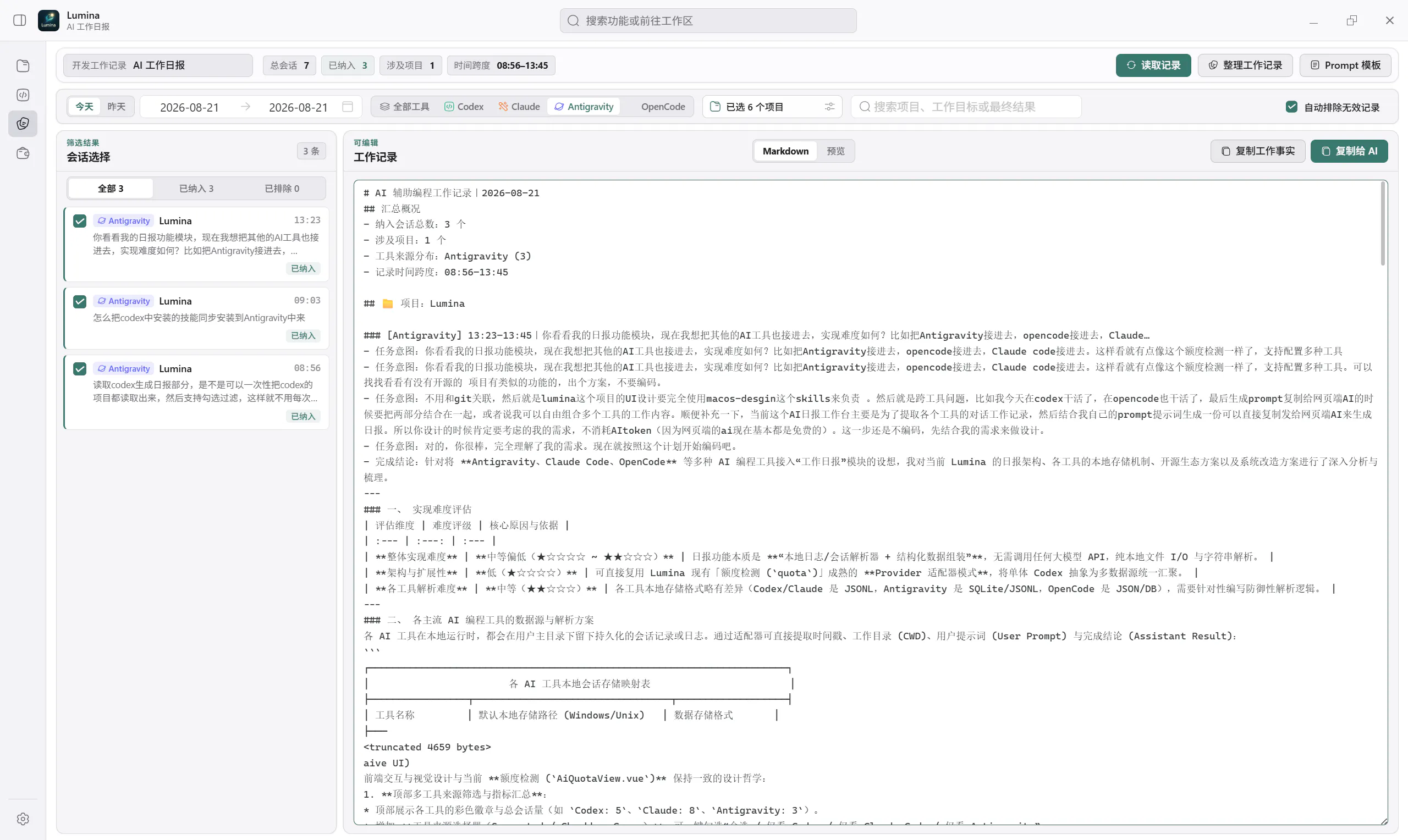
Task: Uncheck the 08:56 Antigravity session
Action: tap(80, 368)
